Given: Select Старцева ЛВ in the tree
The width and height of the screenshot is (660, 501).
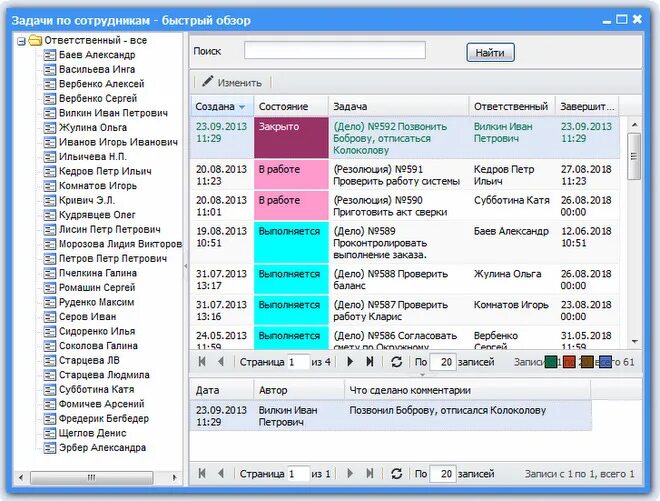Looking at the screenshot, I should click(89, 360).
